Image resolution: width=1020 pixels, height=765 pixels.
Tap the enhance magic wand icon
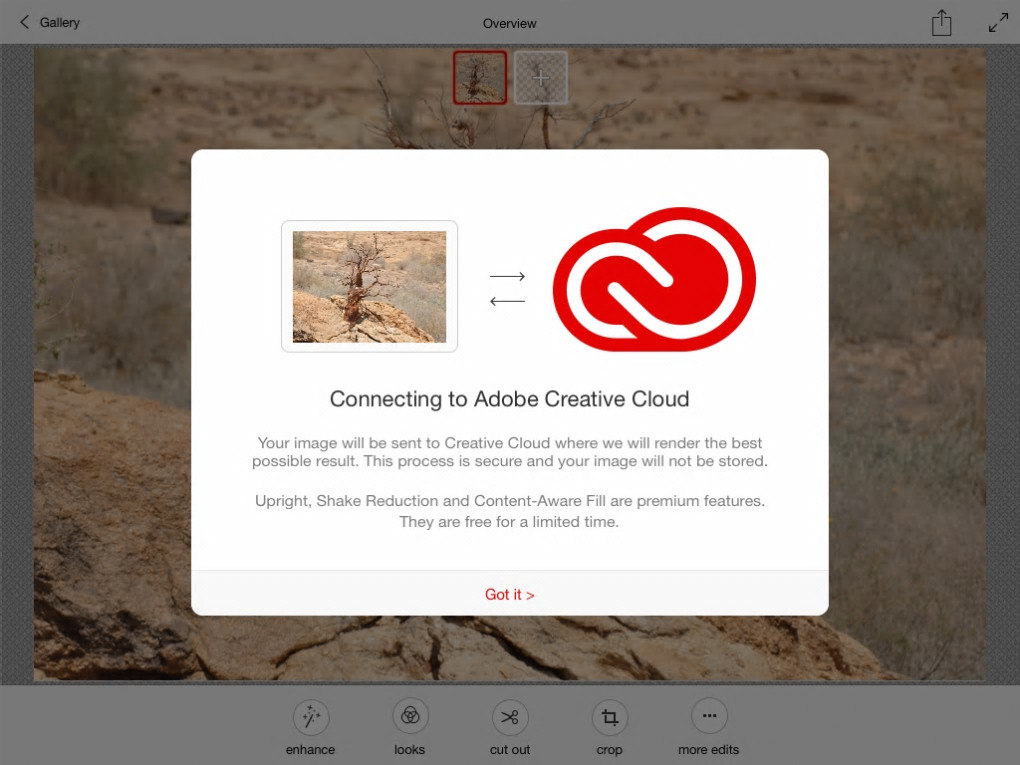[310, 717]
